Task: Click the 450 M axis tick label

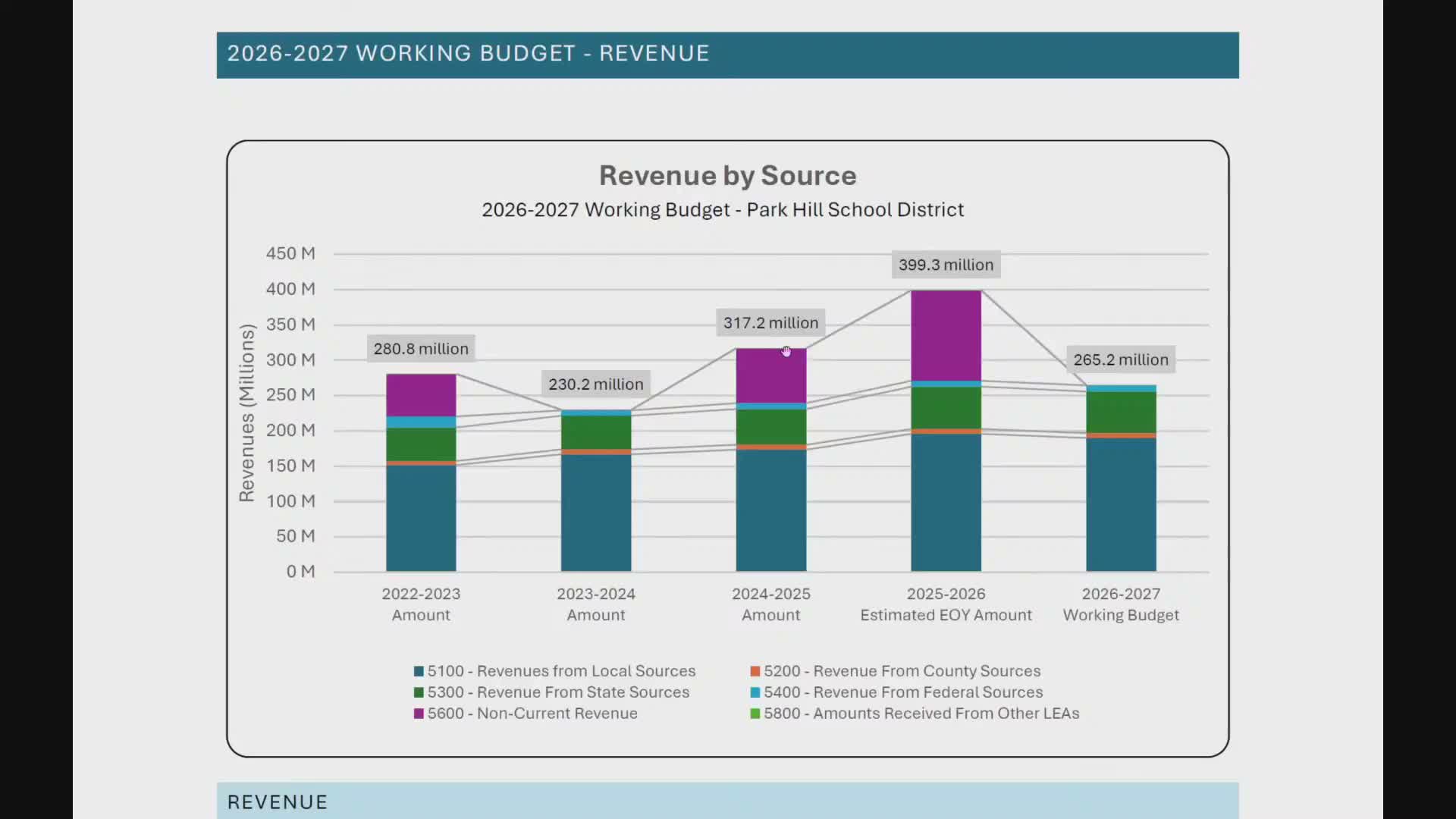Action: [x=290, y=253]
